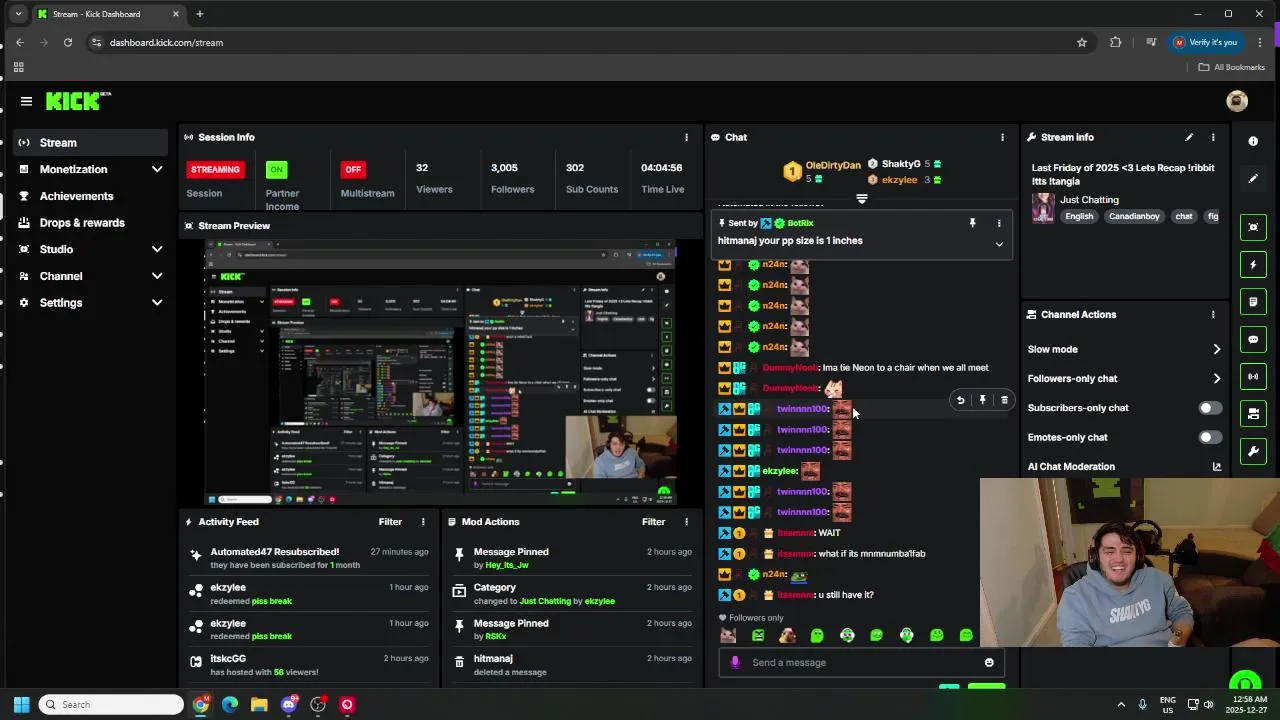Expand the pinned BotRix message chevron
The height and width of the screenshot is (720, 1280).
(999, 245)
